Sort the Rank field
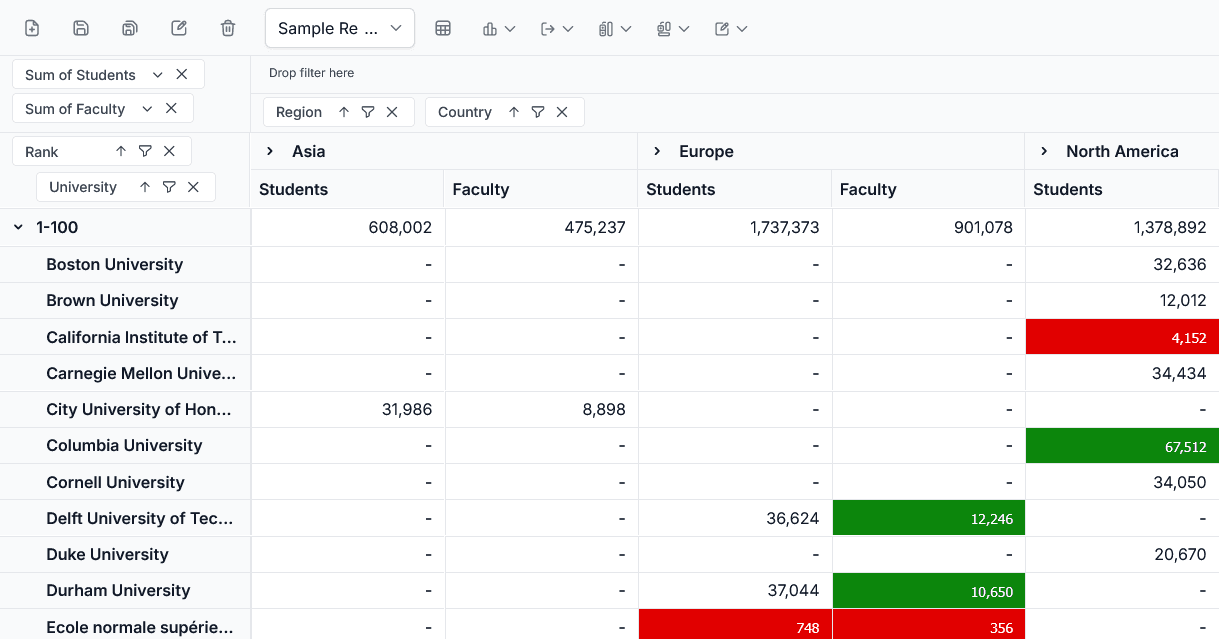 pos(121,151)
